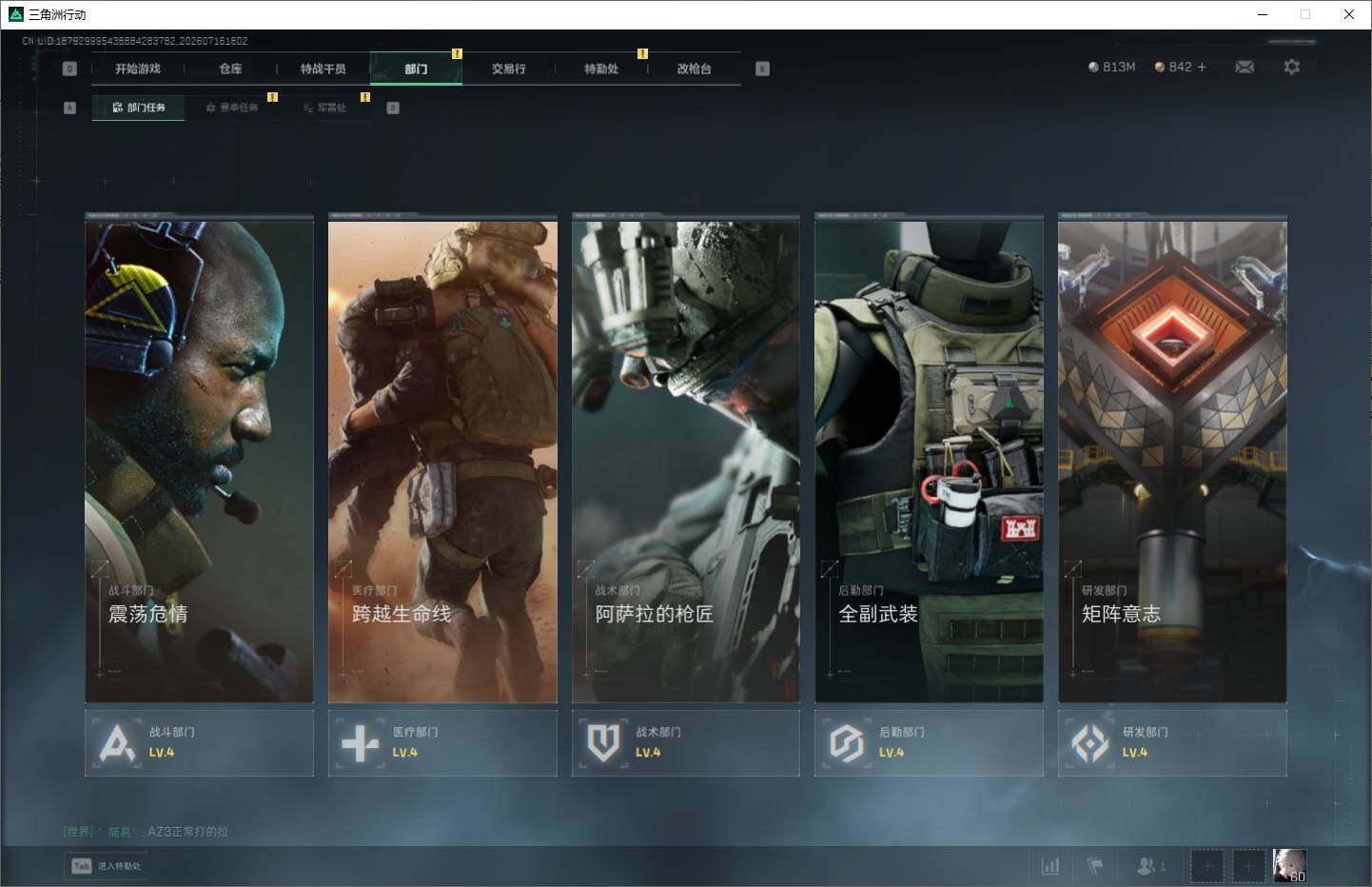Click the statistics bar chart icon
This screenshot has width=1372, height=887.
click(x=1050, y=866)
